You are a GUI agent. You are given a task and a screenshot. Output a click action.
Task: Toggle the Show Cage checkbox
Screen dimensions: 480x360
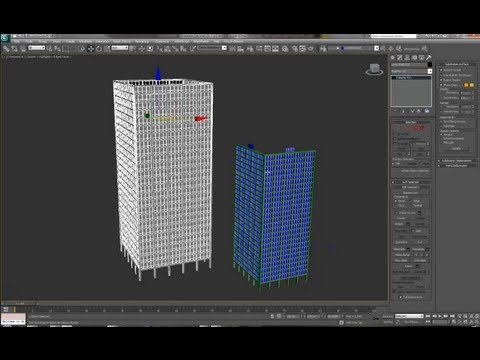point(441,85)
